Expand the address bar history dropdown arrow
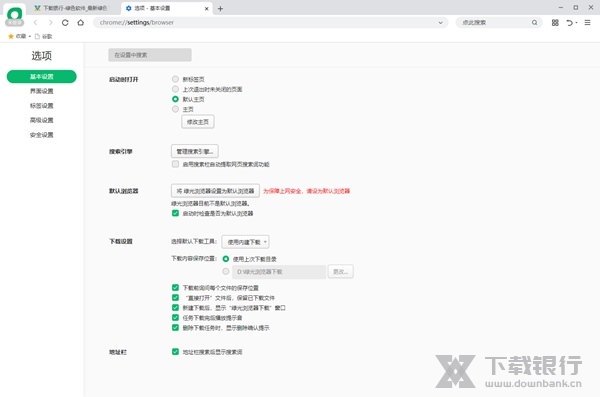This screenshot has height=397, width=600. 440,23
